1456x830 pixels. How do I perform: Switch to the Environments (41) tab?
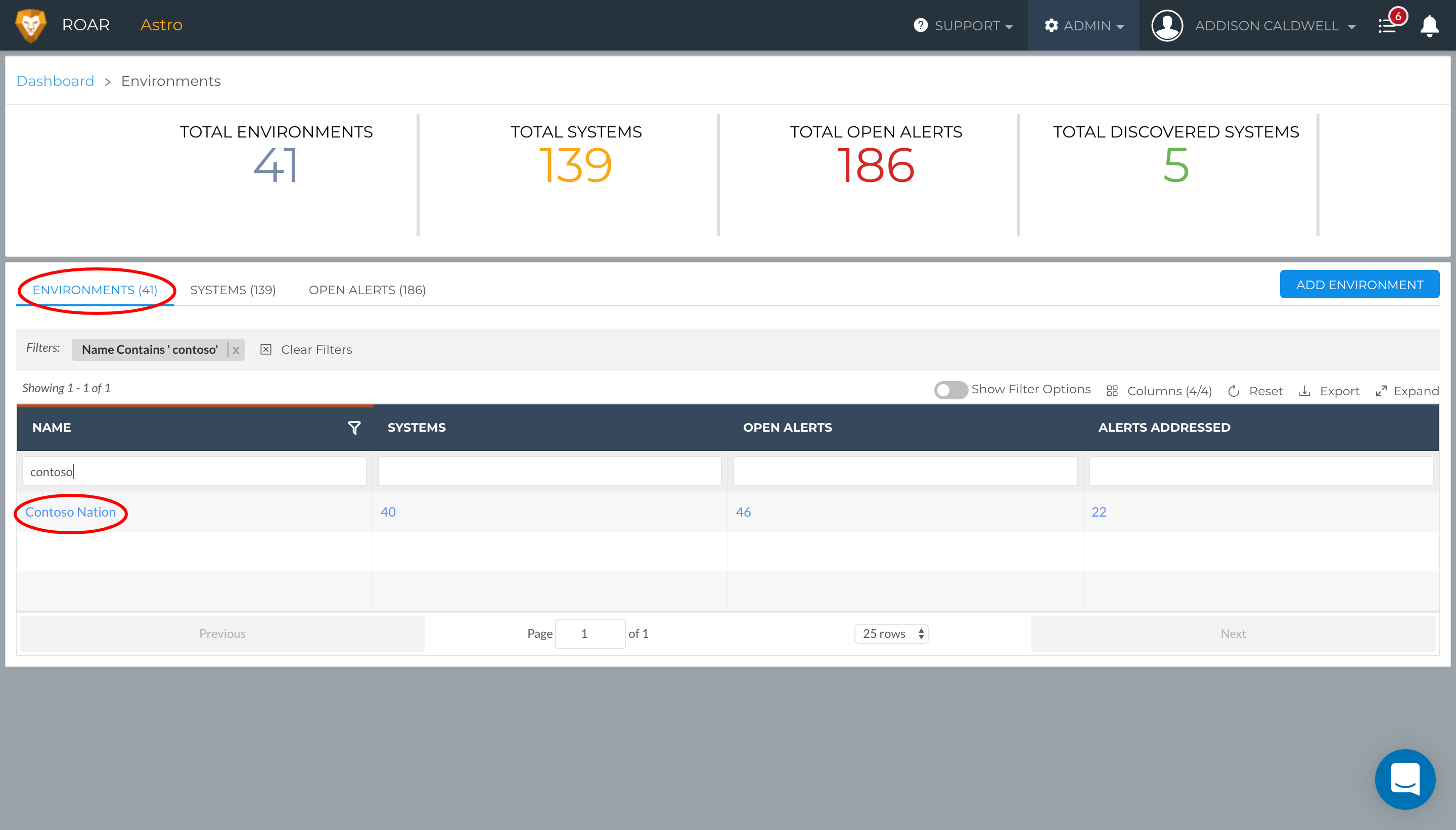pyautogui.click(x=95, y=290)
